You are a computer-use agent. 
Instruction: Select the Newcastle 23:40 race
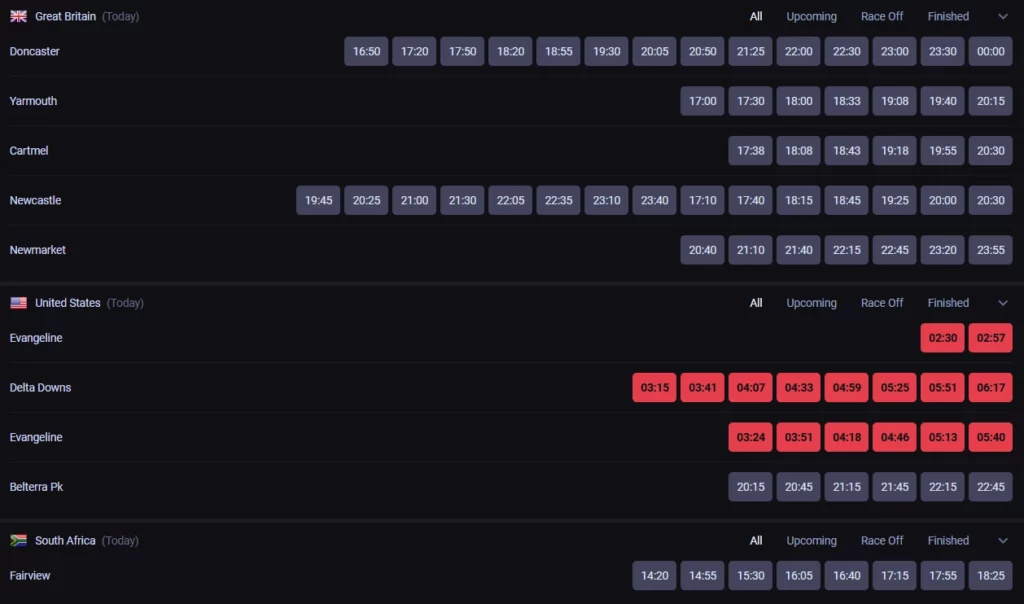654,200
